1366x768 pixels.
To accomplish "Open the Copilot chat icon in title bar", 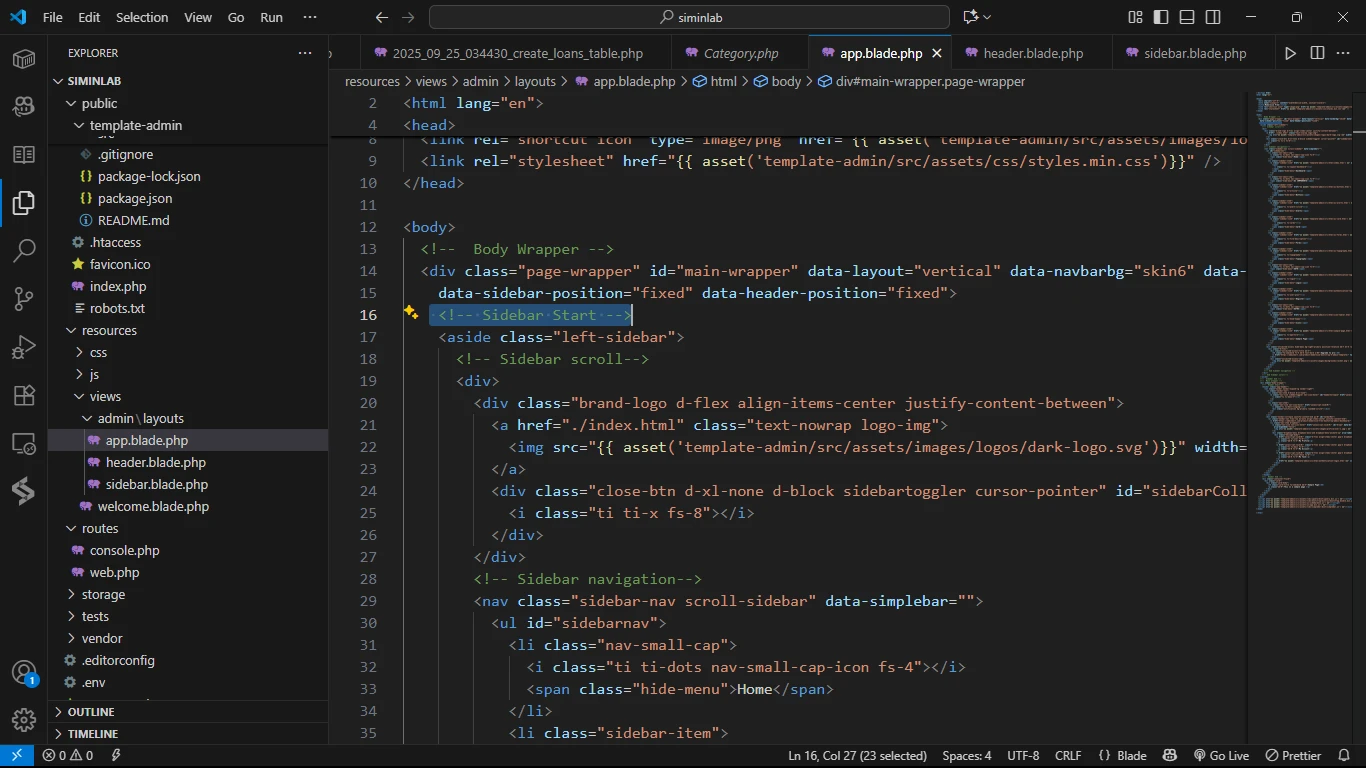I will point(970,17).
